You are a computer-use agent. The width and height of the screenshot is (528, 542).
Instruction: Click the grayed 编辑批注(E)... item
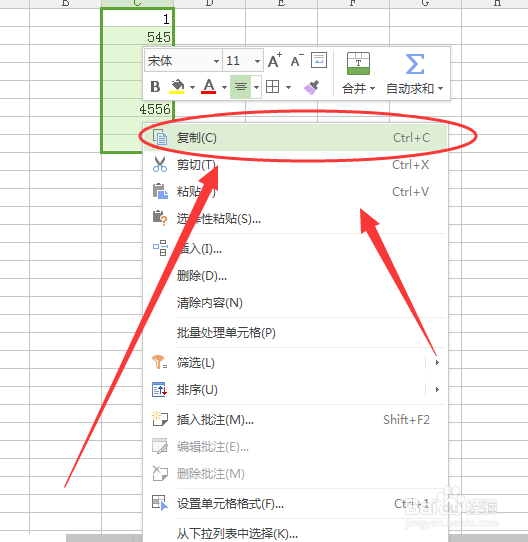[295, 447]
